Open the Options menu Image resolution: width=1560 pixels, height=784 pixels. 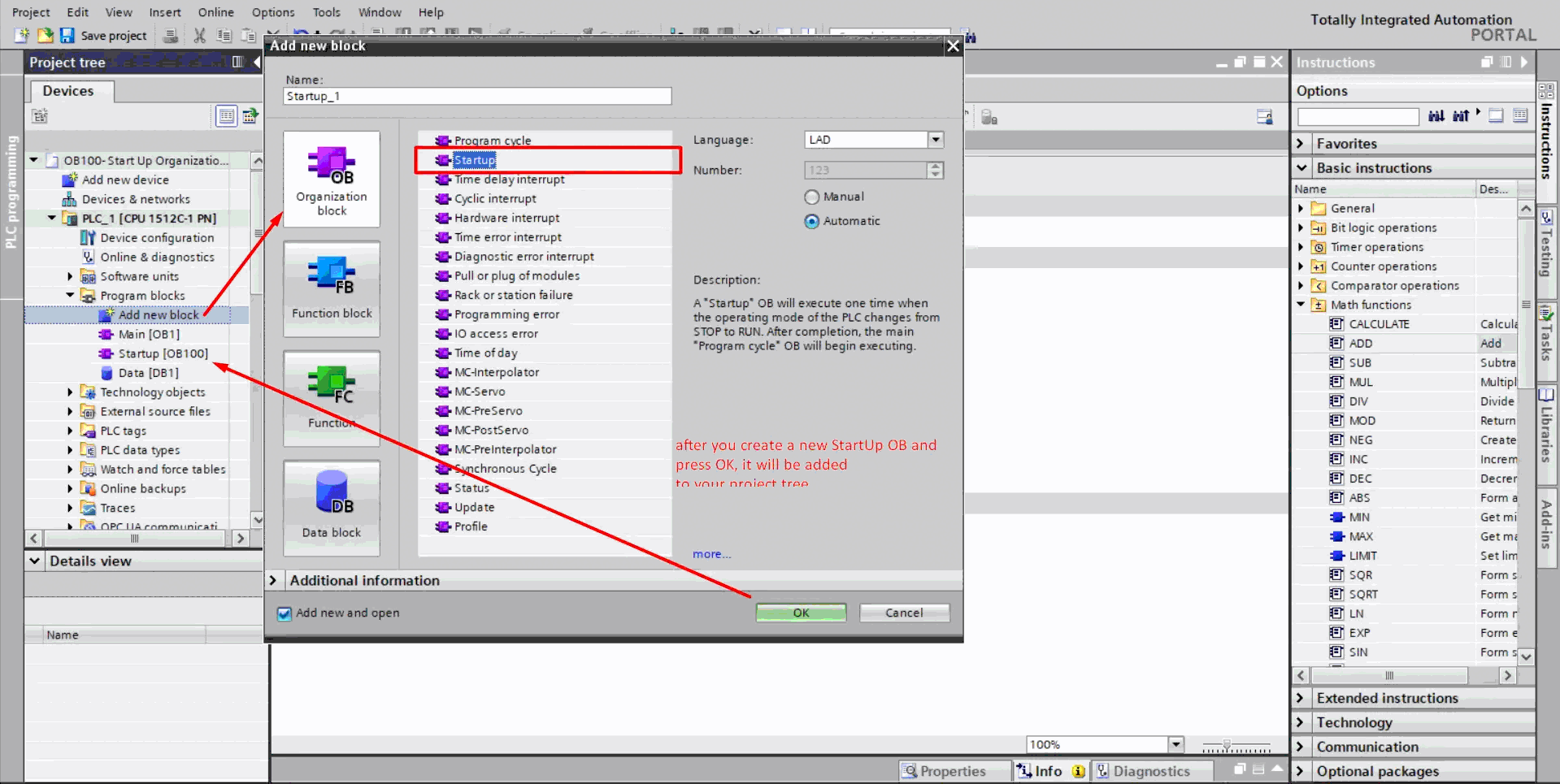pyautogui.click(x=273, y=12)
